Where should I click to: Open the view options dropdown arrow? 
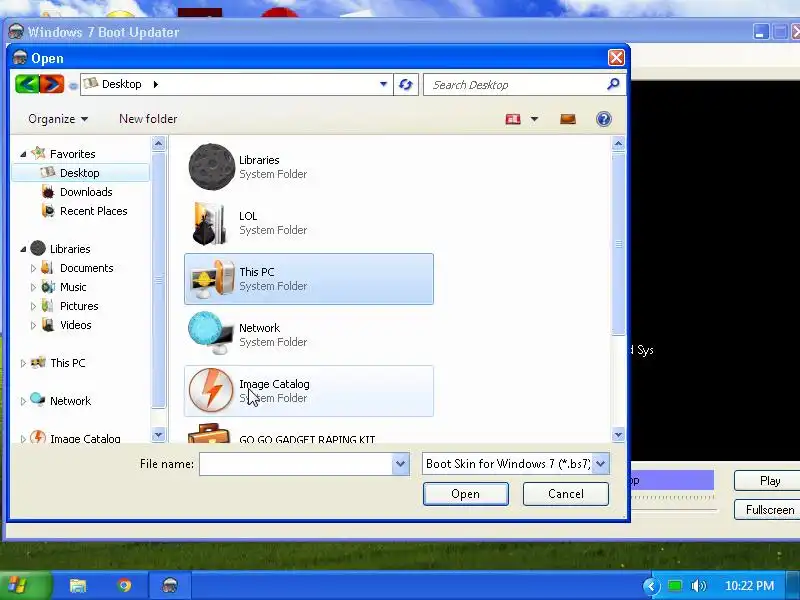(x=534, y=119)
